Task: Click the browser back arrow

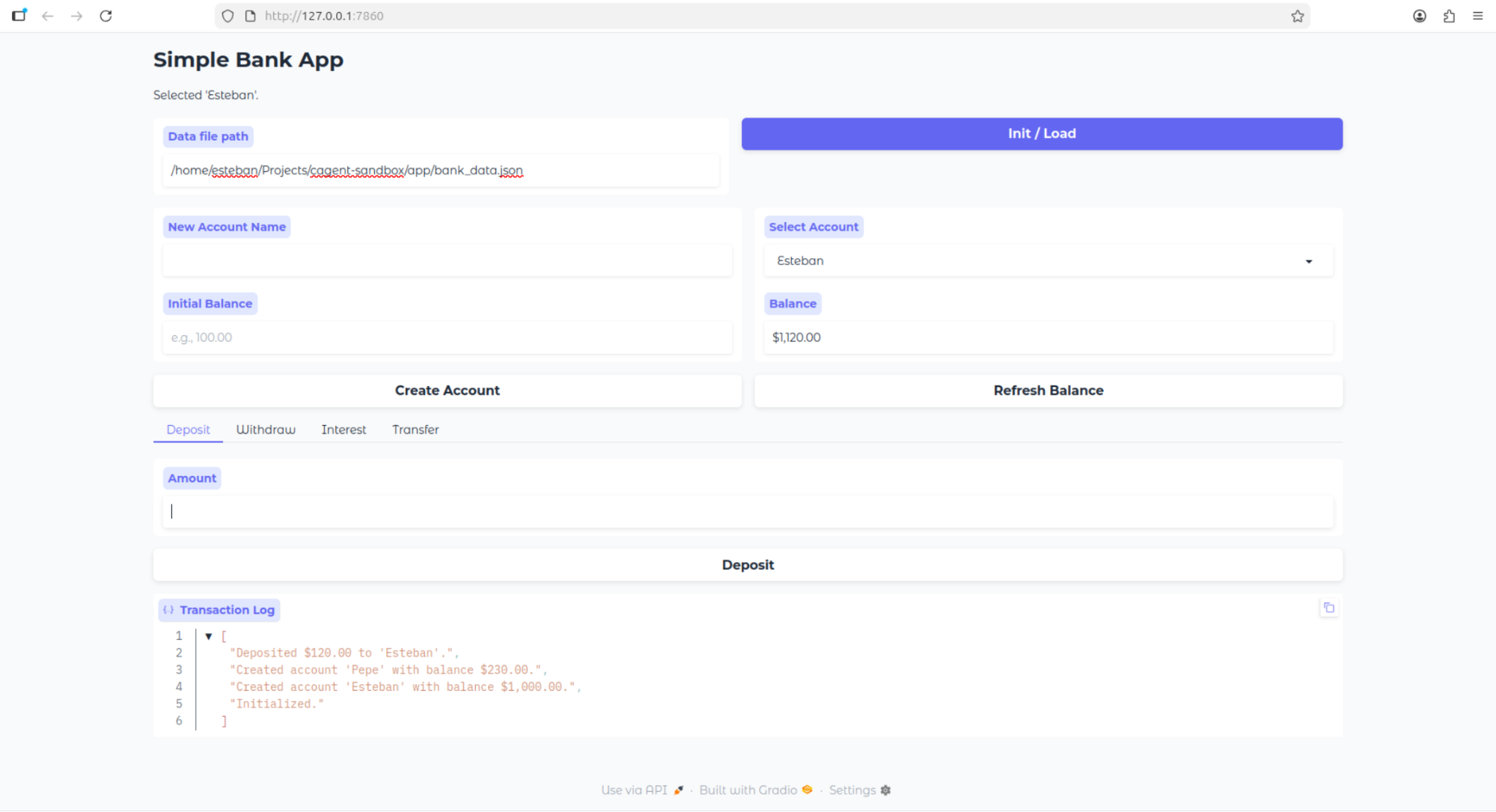Action: pos(48,16)
